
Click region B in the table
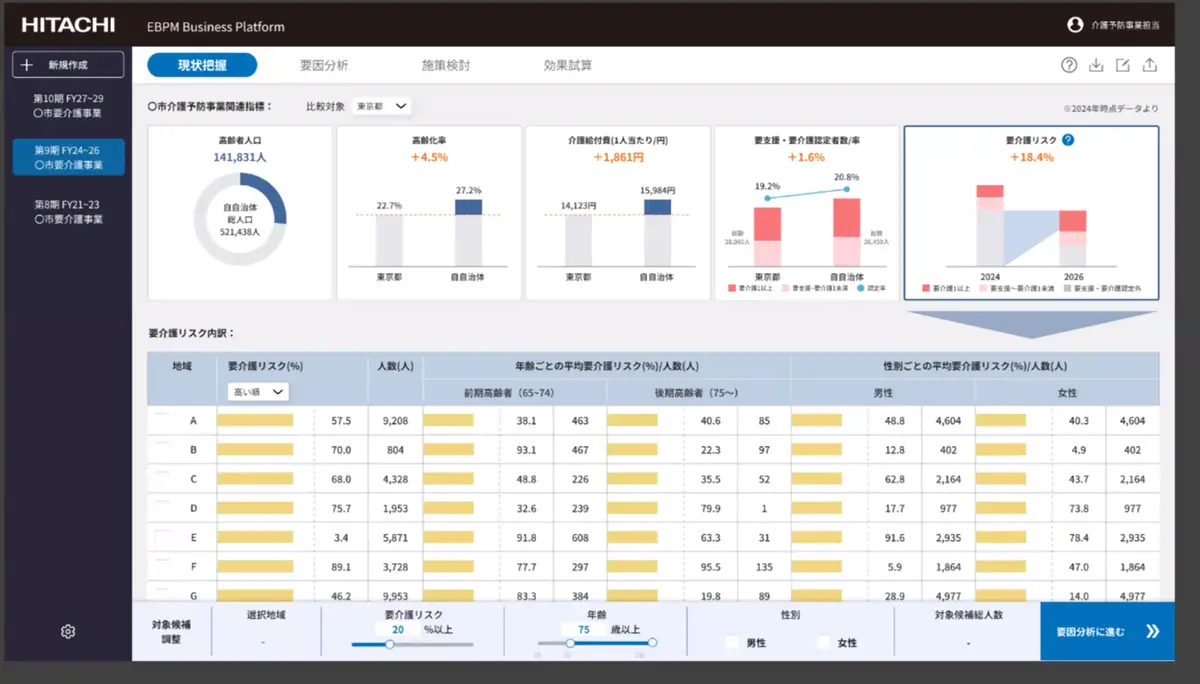pyautogui.click(x=193, y=450)
